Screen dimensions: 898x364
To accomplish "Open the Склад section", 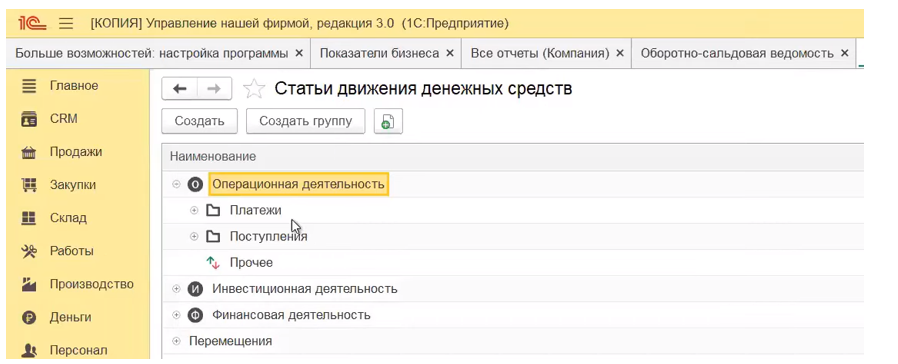I will [68, 218].
